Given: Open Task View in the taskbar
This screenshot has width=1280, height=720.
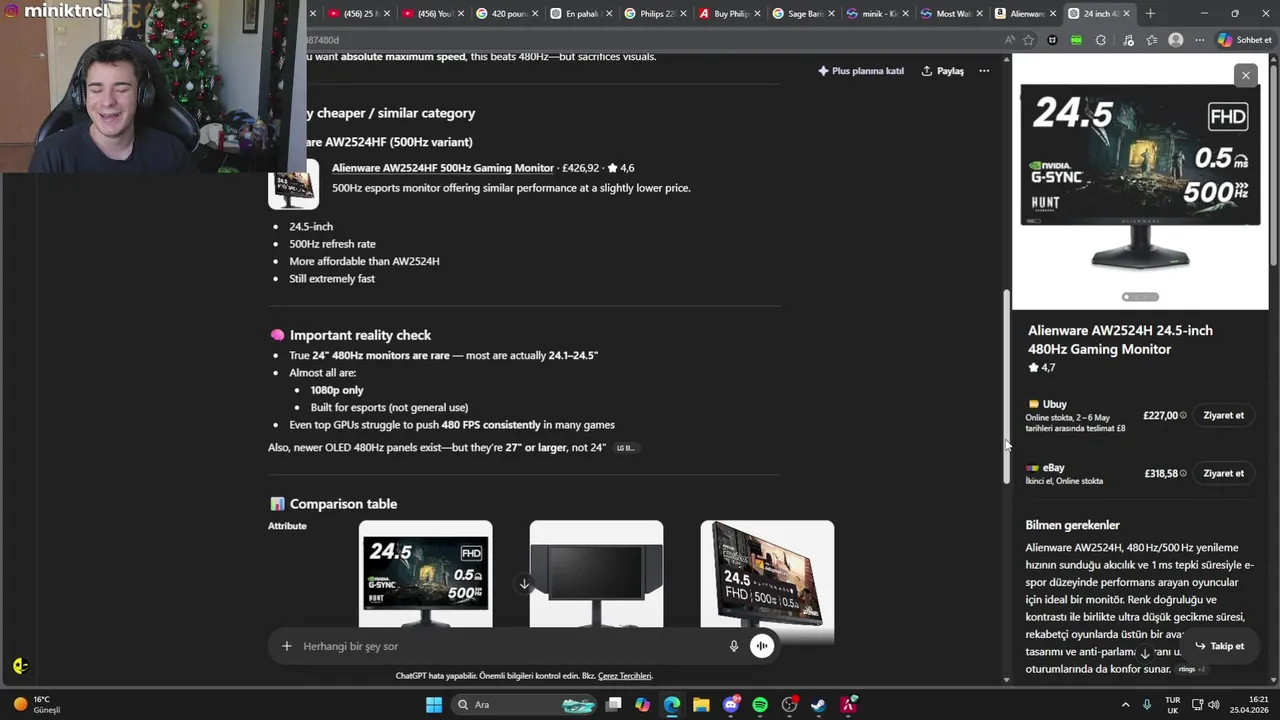Looking at the screenshot, I should [x=614, y=705].
